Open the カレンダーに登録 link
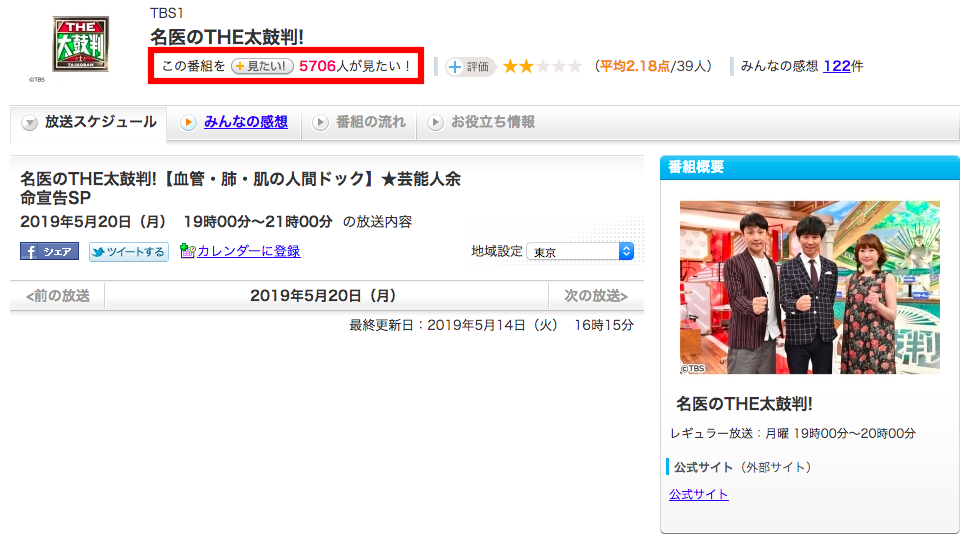This screenshot has height=538, width=964. (248, 251)
